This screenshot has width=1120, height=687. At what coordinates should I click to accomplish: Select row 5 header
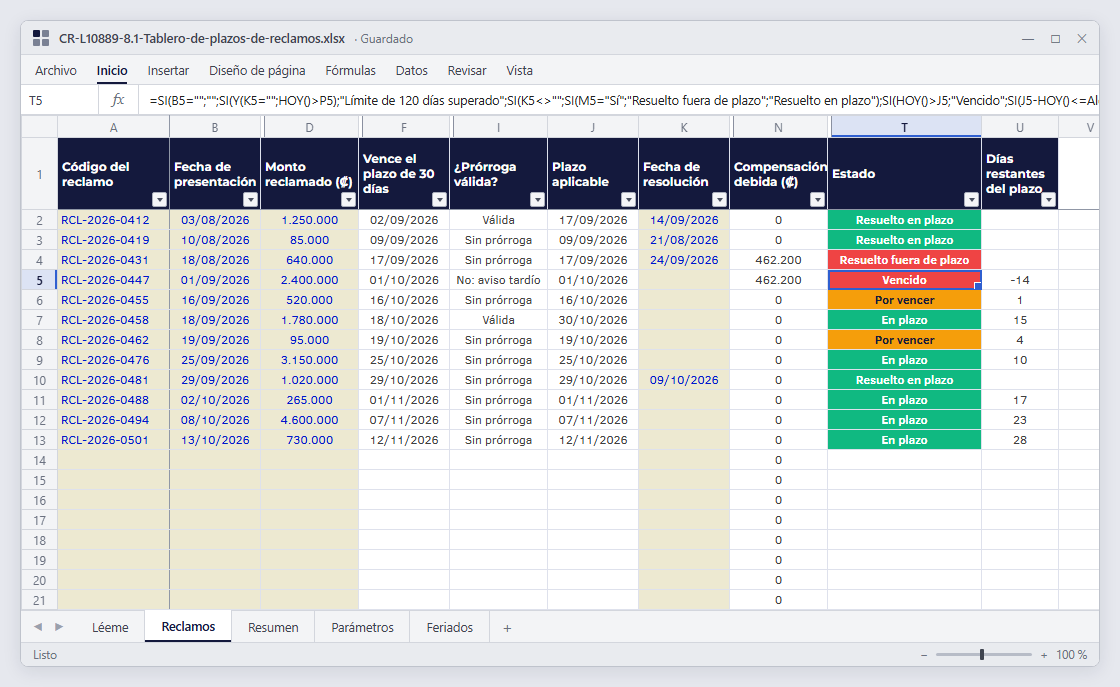pyautogui.click(x=39, y=280)
